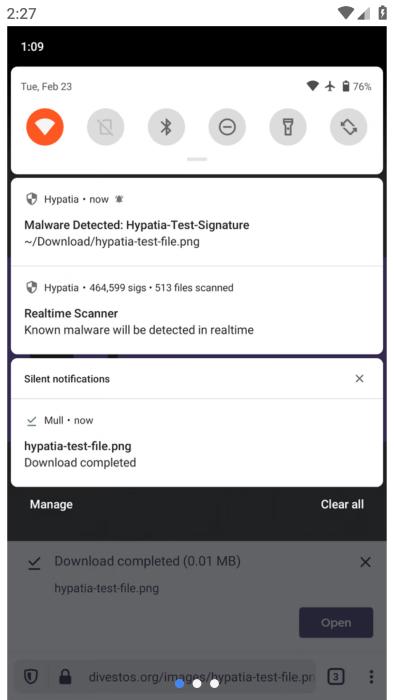Tap the tracking protection shield in address bar
This screenshot has height=700, width=394.
30,677
